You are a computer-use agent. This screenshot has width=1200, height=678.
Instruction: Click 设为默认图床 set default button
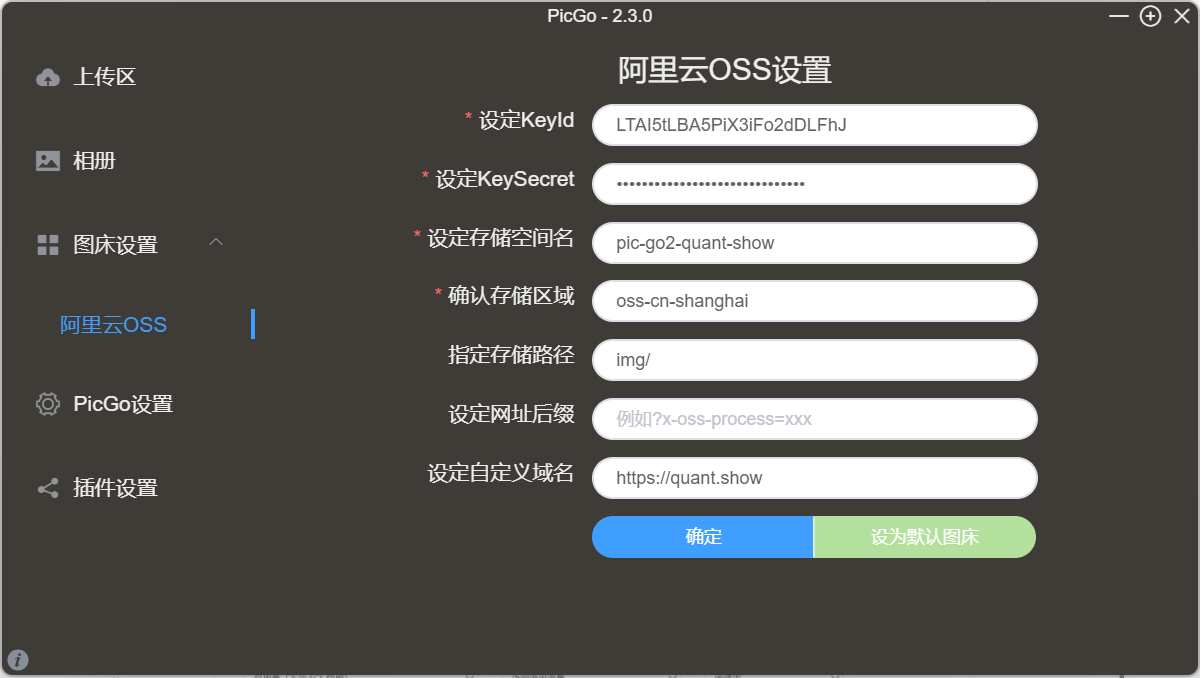click(924, 537)
